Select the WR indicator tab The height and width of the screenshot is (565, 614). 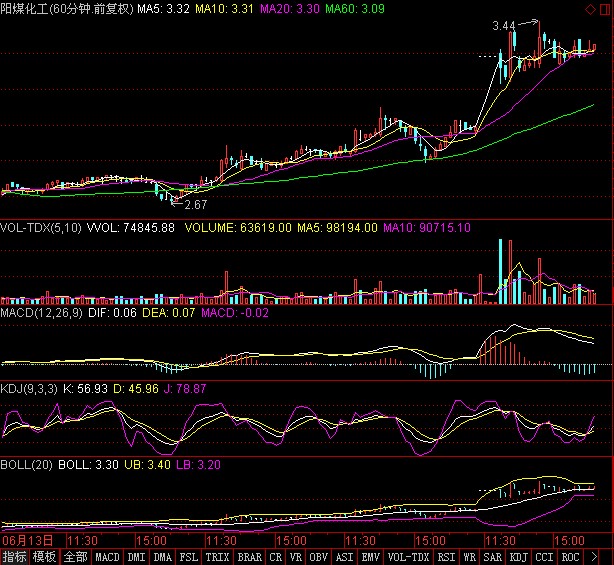click(x=470, y=557)
